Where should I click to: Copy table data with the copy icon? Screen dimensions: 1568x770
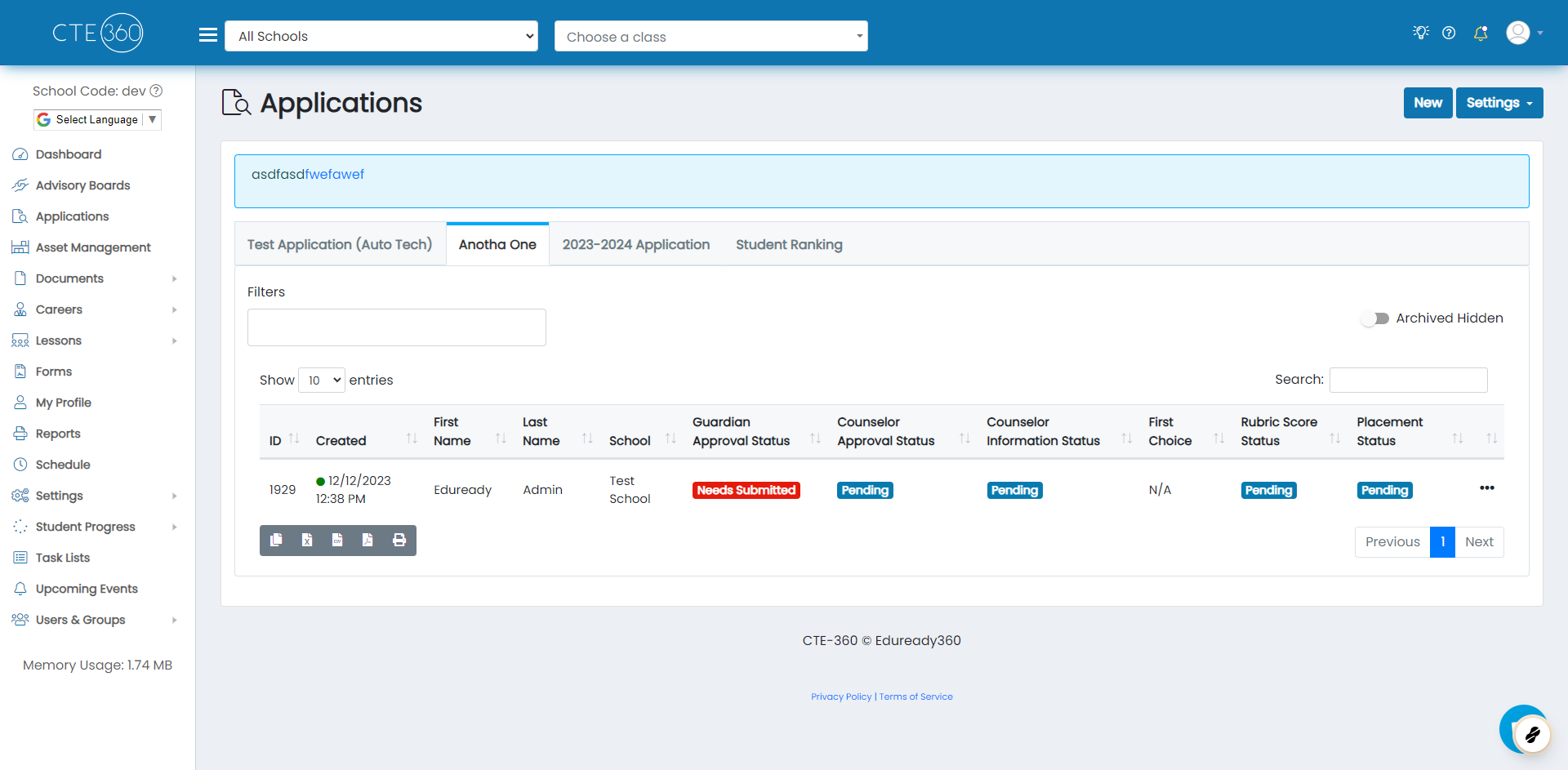click(x=276, y=540)
